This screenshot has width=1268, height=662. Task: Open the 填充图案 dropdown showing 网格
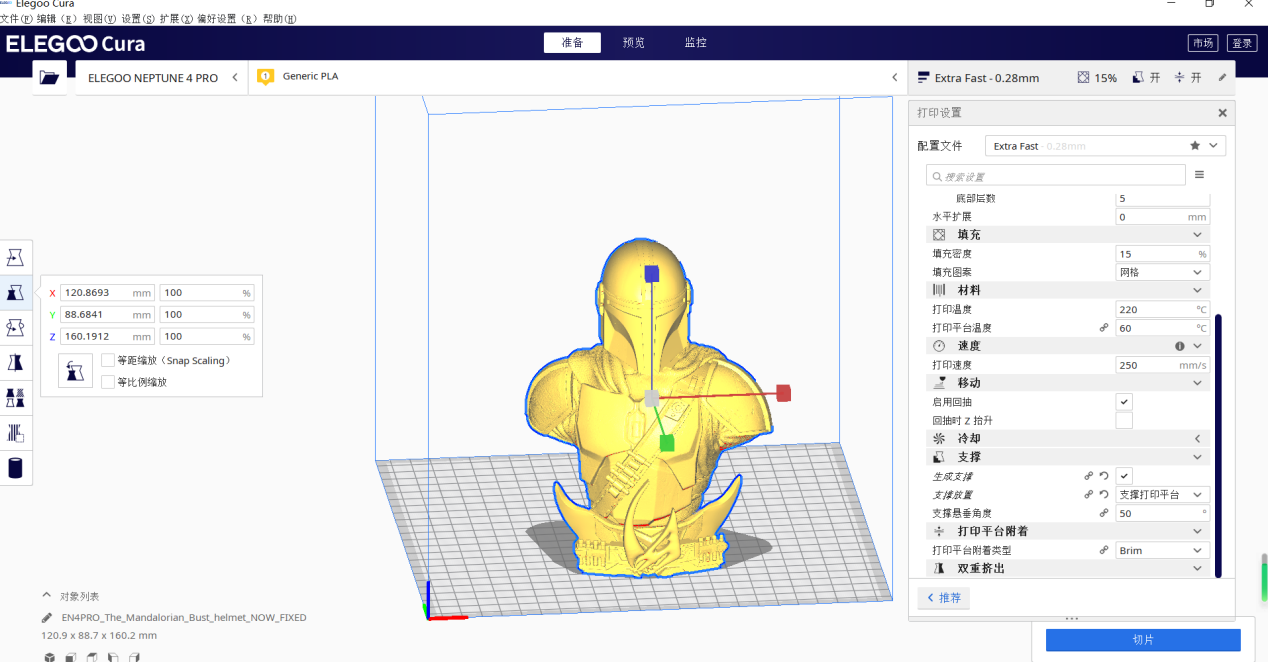tap(1162, 272)
